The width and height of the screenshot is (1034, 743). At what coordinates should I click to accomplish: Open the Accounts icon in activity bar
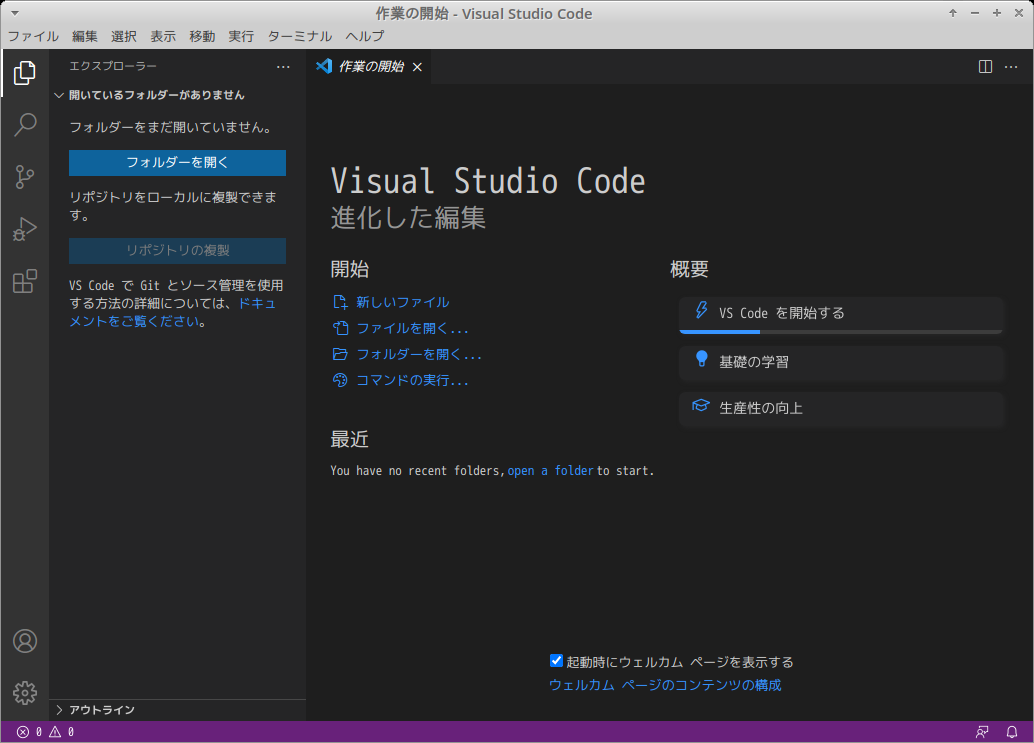(24, 641)
